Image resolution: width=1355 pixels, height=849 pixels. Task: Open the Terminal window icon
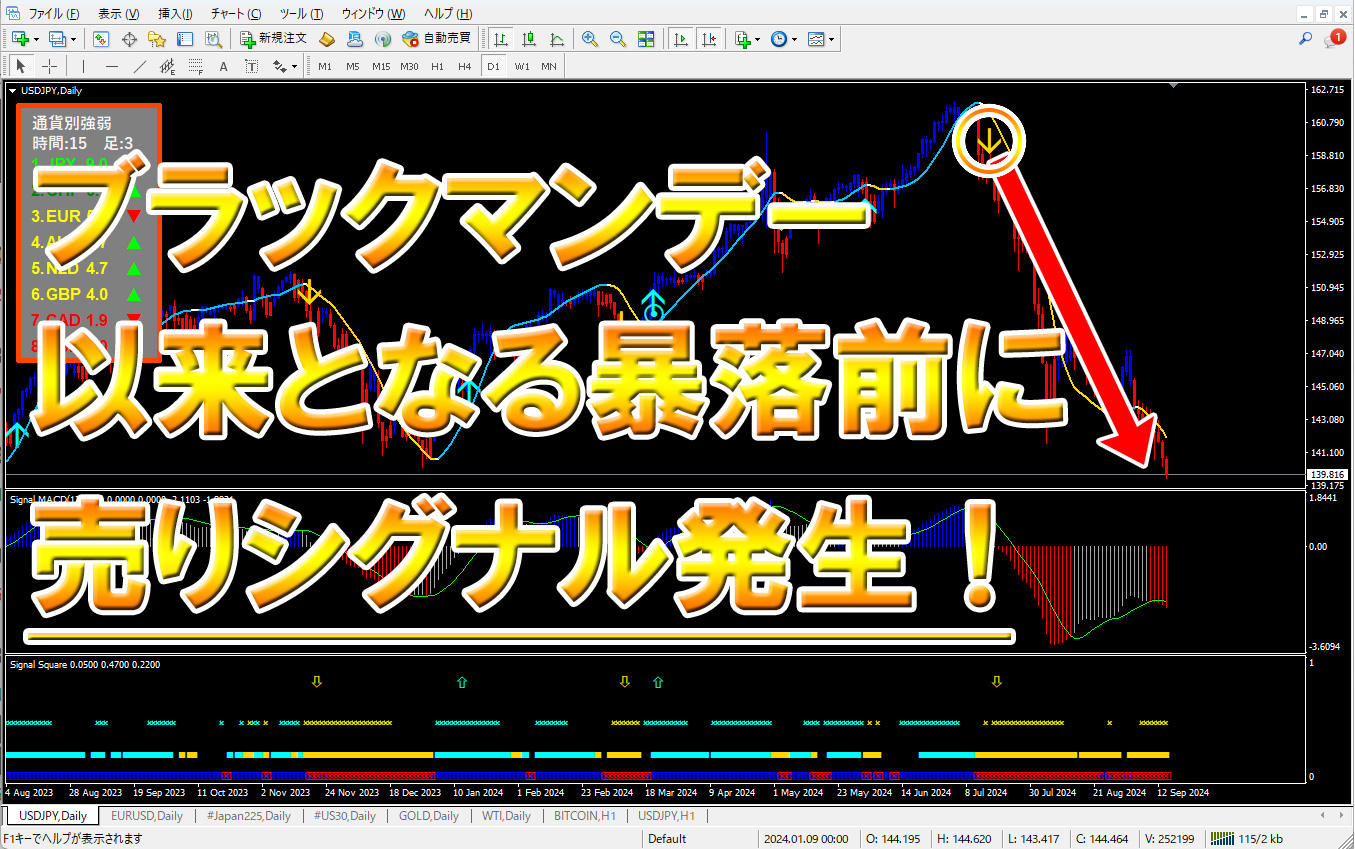tap(185, 39)
